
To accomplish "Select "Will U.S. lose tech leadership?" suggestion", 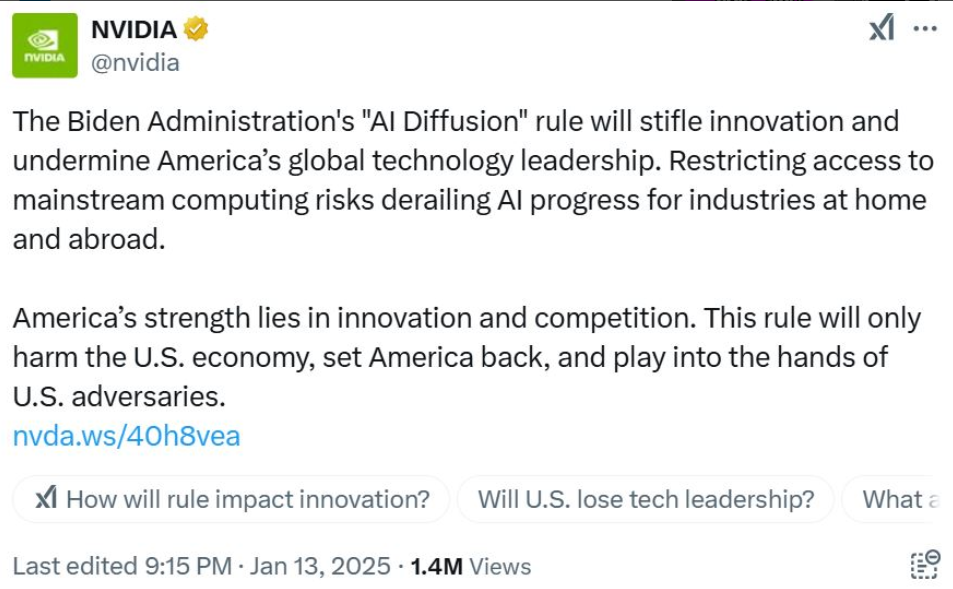I will click(645, 499).
